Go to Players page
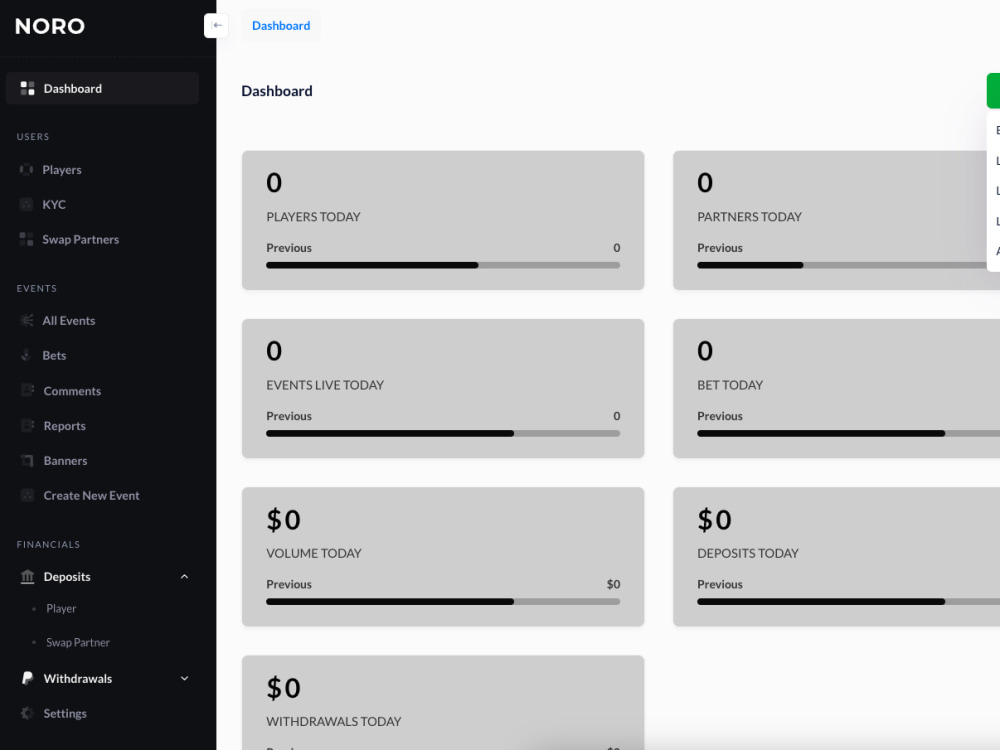 62,170
